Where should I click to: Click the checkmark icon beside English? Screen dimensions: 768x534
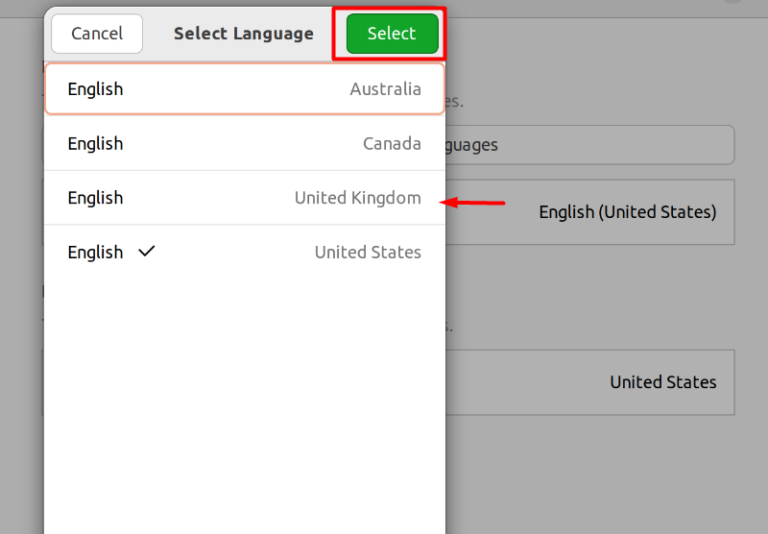pyautogui.click(x=146, y=251)
